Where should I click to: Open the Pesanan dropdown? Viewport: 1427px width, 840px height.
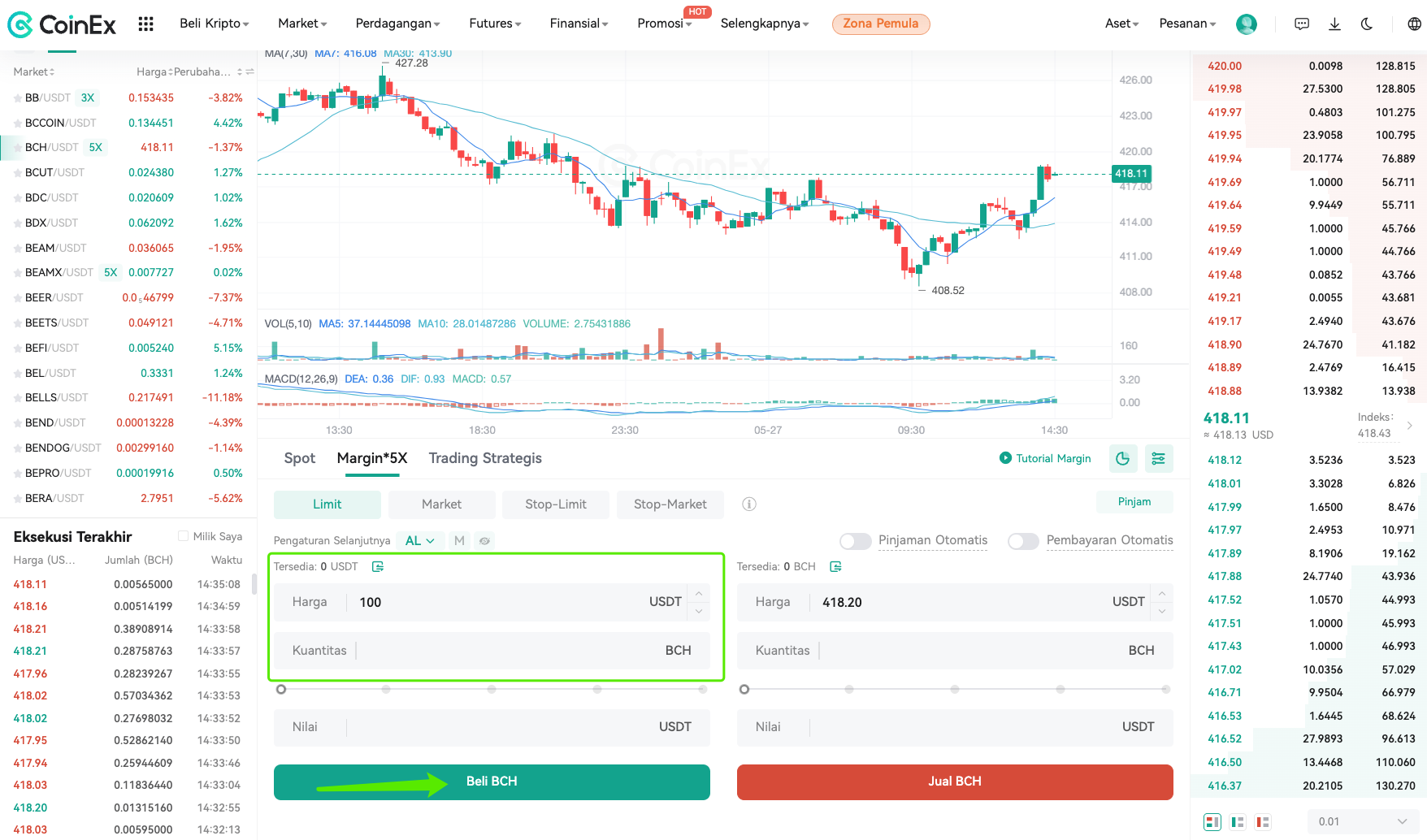[1188, 24]
